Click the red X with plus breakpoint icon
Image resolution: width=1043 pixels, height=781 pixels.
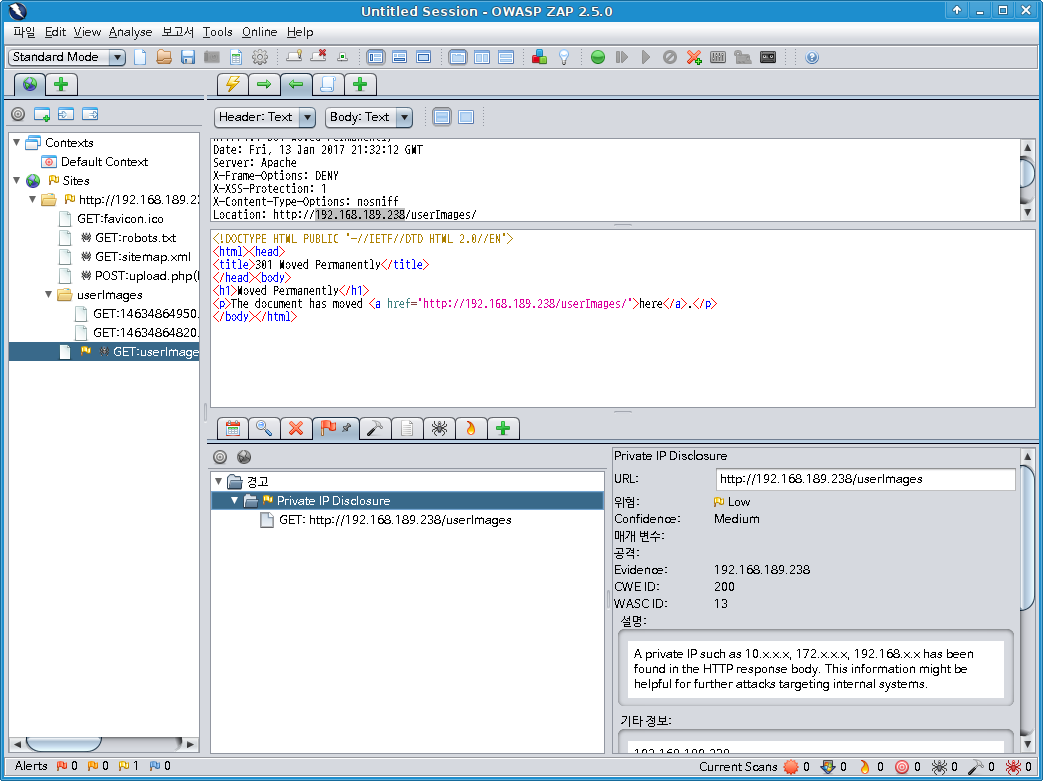click(694, 57)
